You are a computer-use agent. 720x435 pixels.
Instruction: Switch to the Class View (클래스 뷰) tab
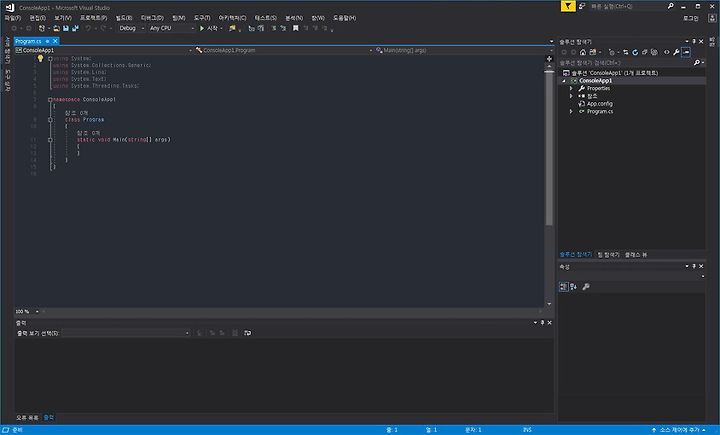click(x=636, y=254)
